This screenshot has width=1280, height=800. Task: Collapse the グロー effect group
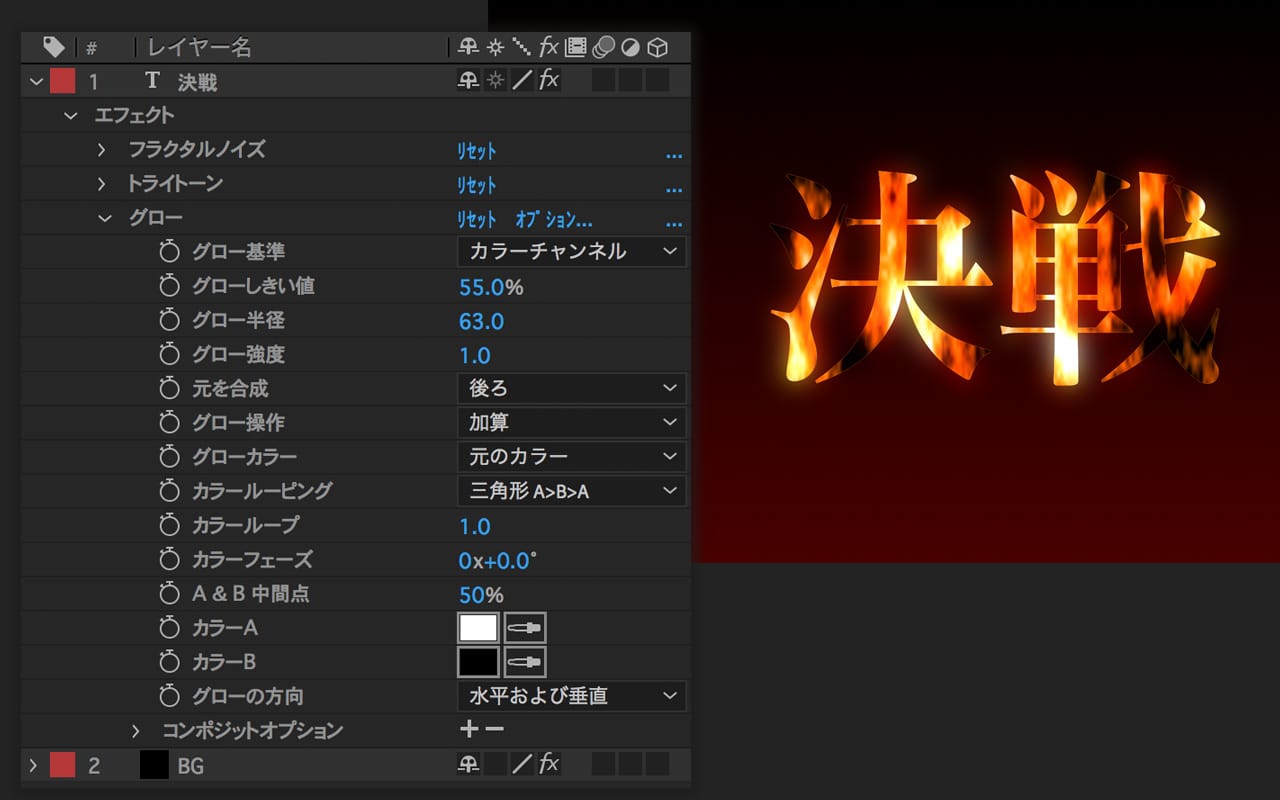pyautogui.click(x=104, y=218)
